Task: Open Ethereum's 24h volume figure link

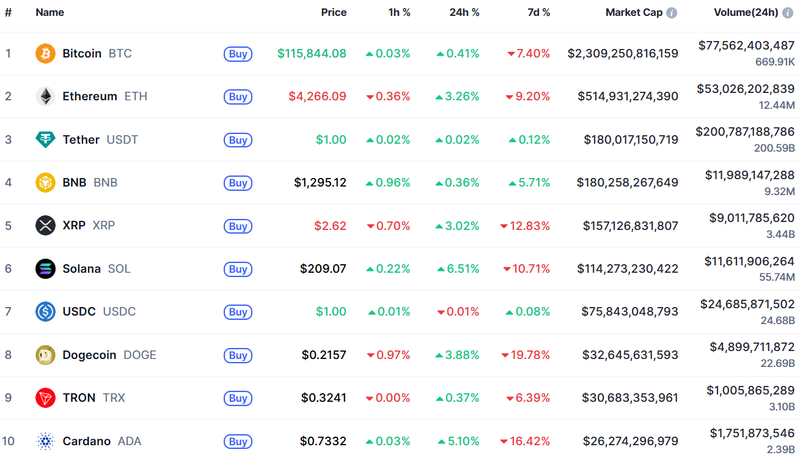Action: coord(745,89)
